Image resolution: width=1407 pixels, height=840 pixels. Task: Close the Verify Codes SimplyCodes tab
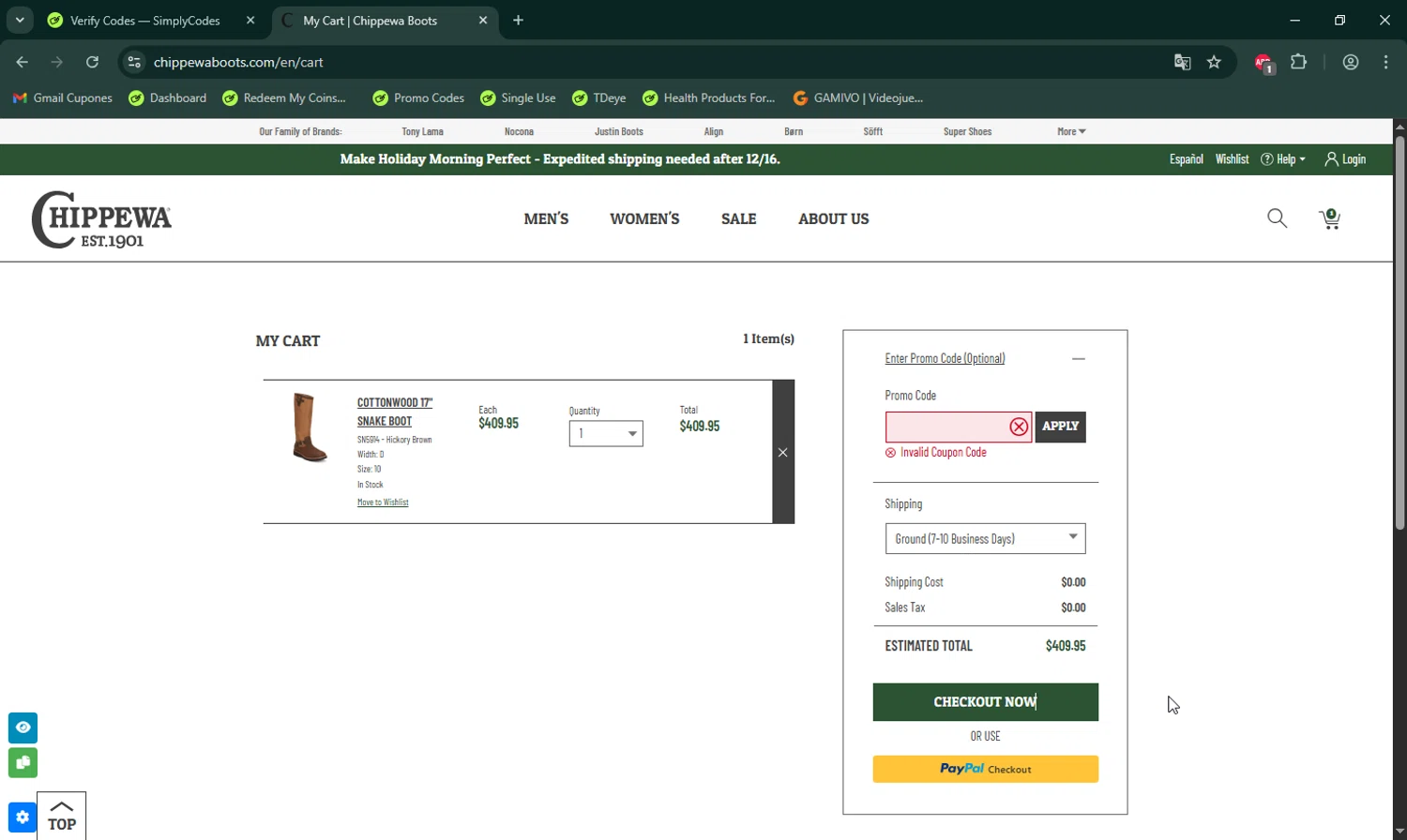[x=250, y=20]
